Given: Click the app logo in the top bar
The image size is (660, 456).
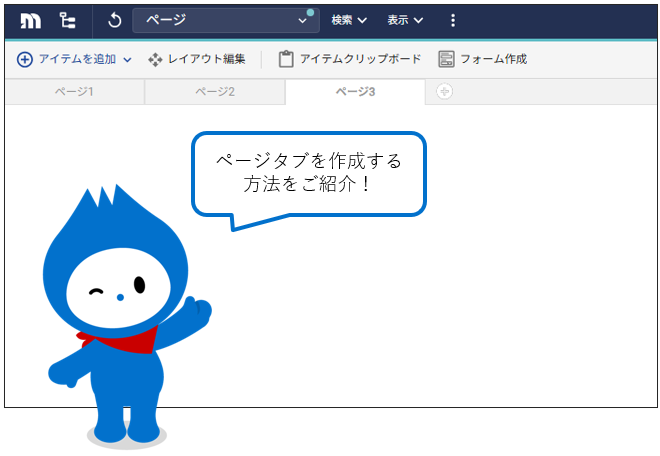Looking at the screenshot, I should pyautogui.click(x=31, y=20).
